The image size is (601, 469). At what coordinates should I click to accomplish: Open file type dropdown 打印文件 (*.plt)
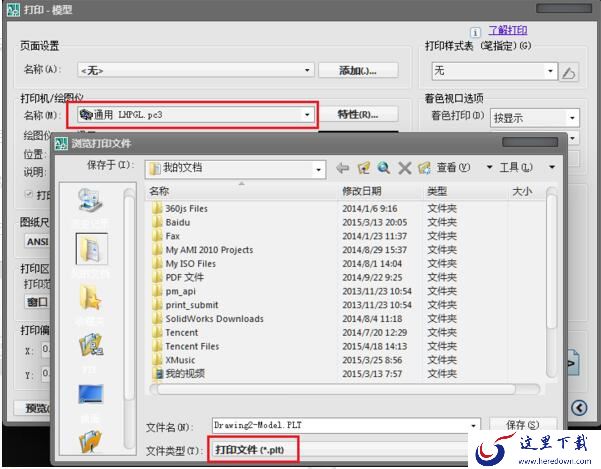point(337,450)
